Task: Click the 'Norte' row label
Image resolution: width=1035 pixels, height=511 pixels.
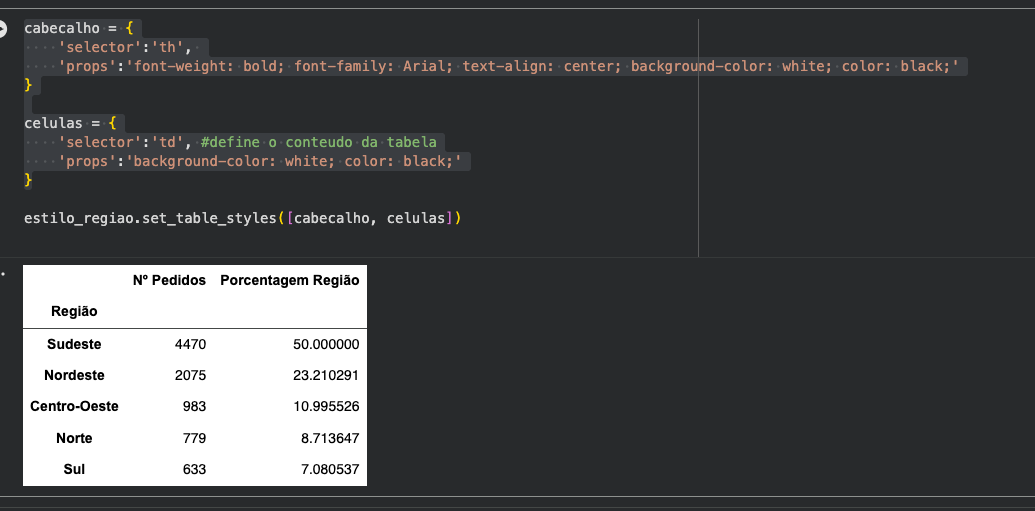Action: [74, 438]
